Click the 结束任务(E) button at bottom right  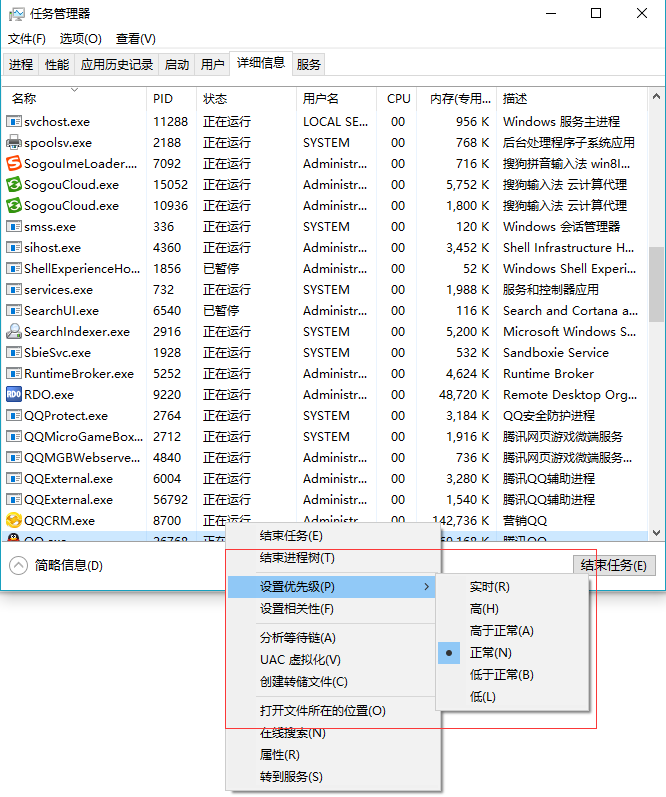pyautogui.click(x=614, y=565)
